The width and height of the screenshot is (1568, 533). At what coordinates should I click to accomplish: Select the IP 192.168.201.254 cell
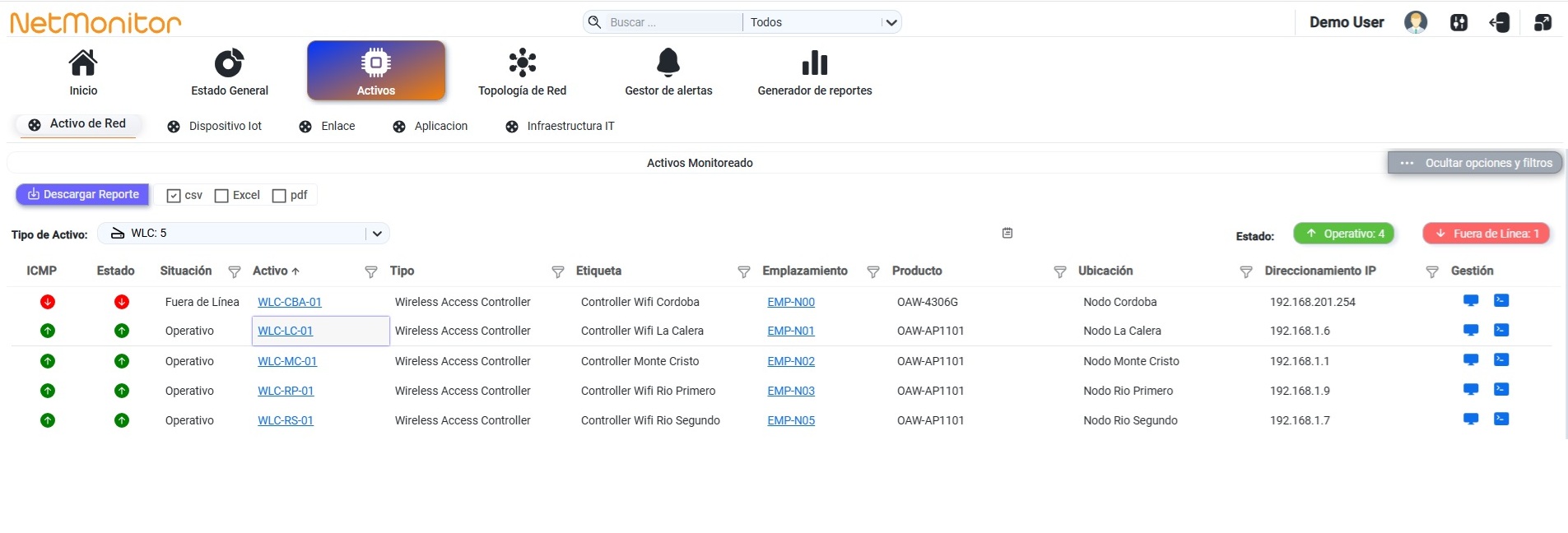pyautogui.click(x=1313, y=302)
